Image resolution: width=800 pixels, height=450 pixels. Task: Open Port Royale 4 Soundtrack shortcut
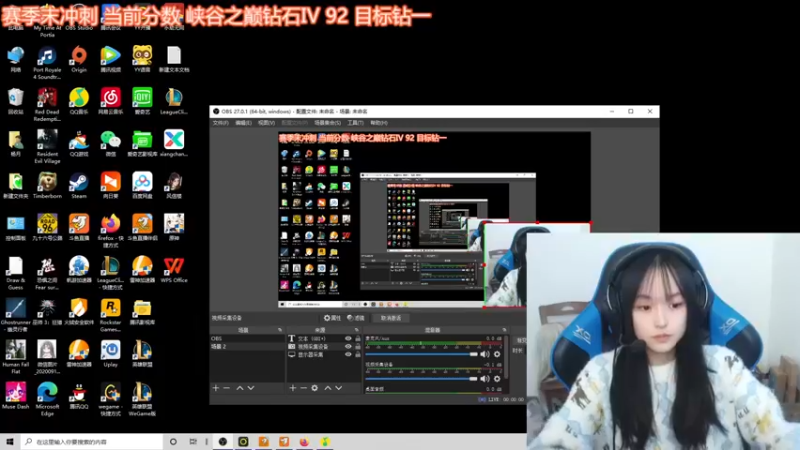click(x=47, y=63)
